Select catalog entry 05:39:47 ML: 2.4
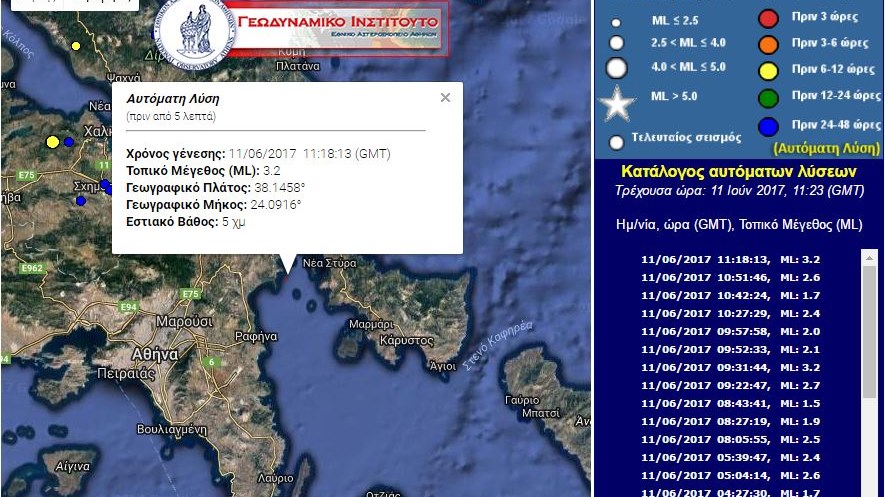Screen dimensions: 885x497 tap(730, 458)
